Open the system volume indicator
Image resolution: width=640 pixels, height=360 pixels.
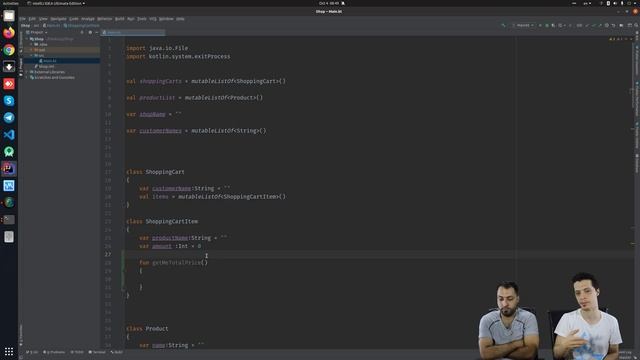[615, 3]
